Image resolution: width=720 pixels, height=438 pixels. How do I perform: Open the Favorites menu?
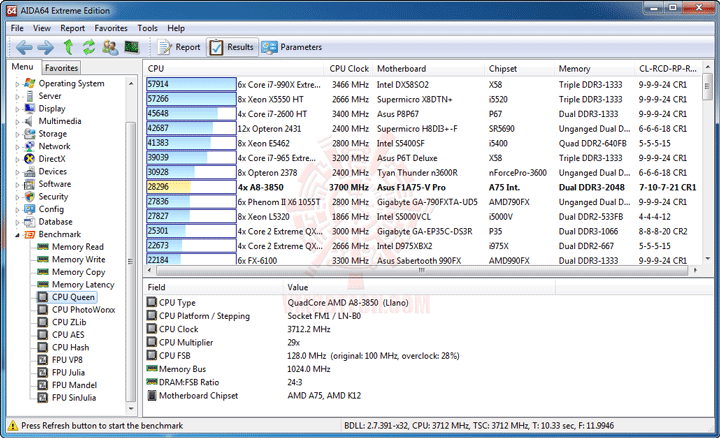click(x=111, y=28)
